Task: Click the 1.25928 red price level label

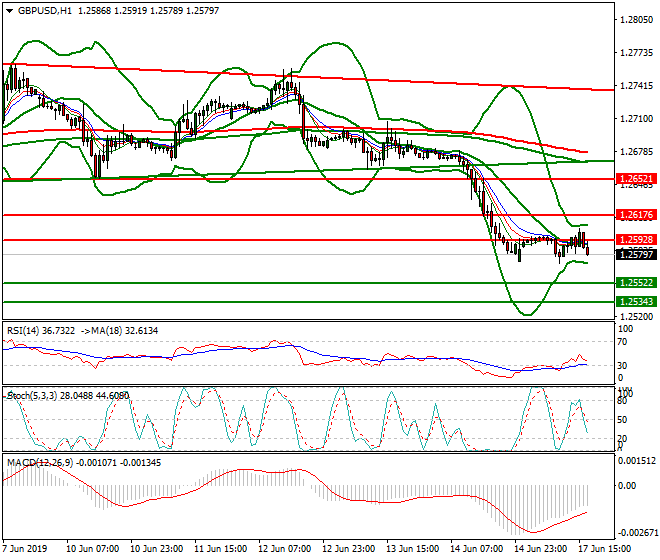Action: [x=636, y=240]
